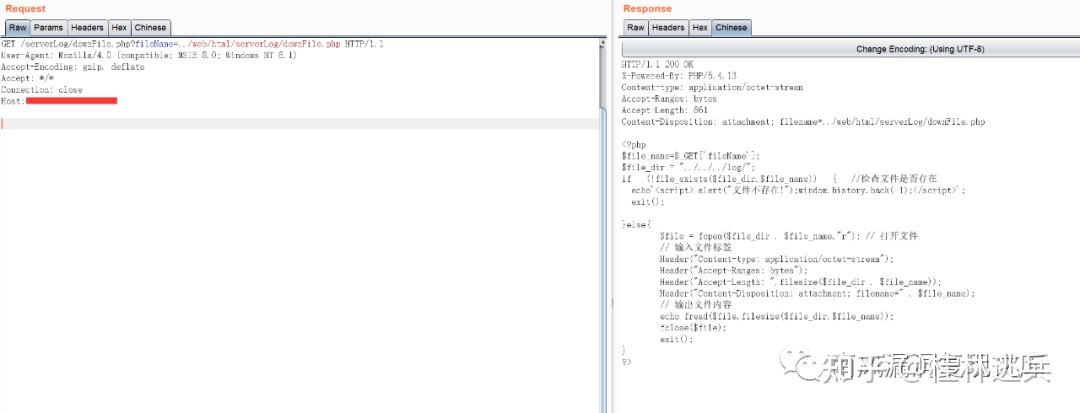Click the Header("Accept-Ranges: bytes") code line
Screen dimensions: 1080x413
[x=734, y=271]
